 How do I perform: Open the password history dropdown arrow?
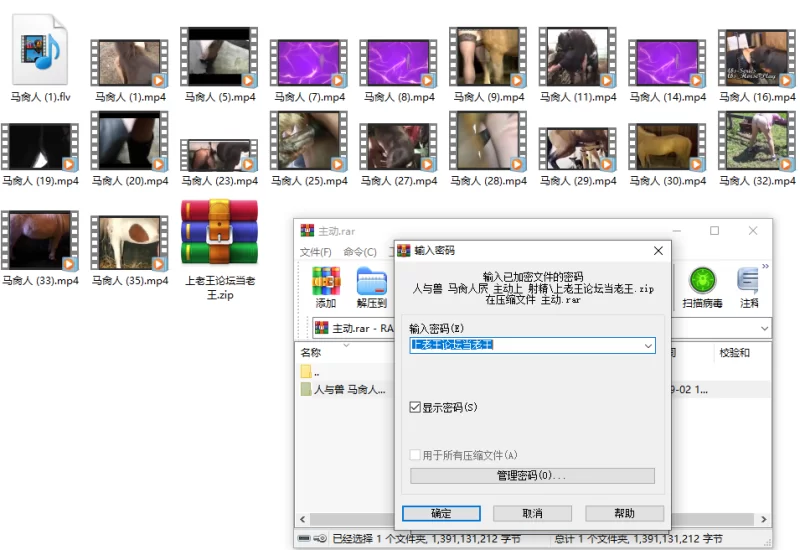(648, 345)
